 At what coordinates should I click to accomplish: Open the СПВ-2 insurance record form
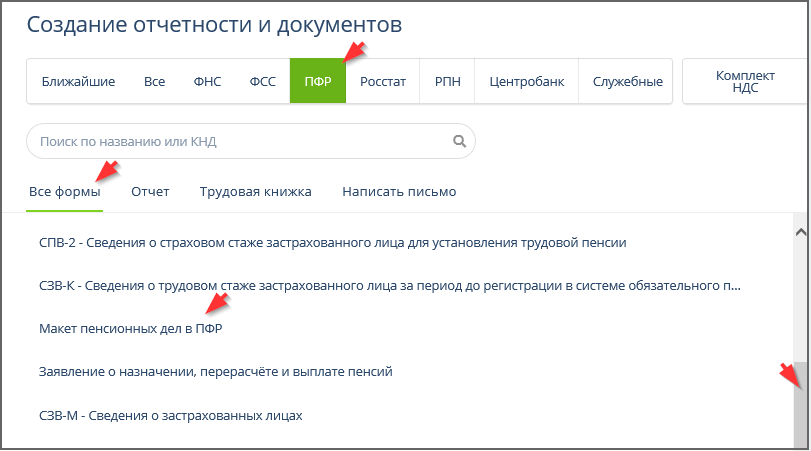coord(332,243)
